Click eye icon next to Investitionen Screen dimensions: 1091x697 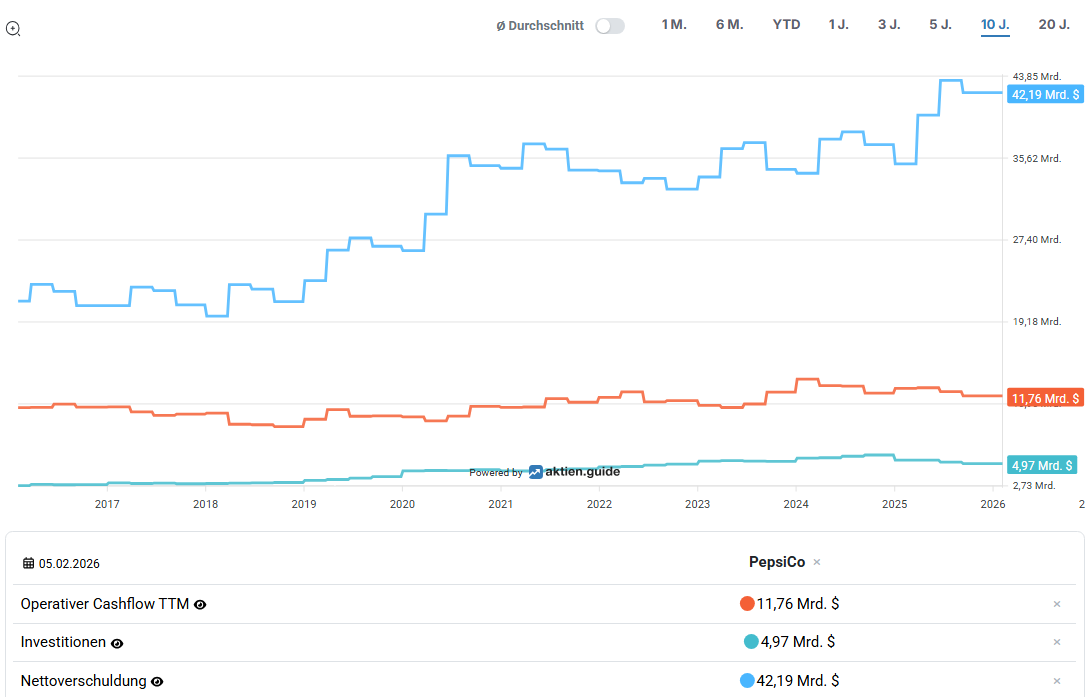click(117, 643)
